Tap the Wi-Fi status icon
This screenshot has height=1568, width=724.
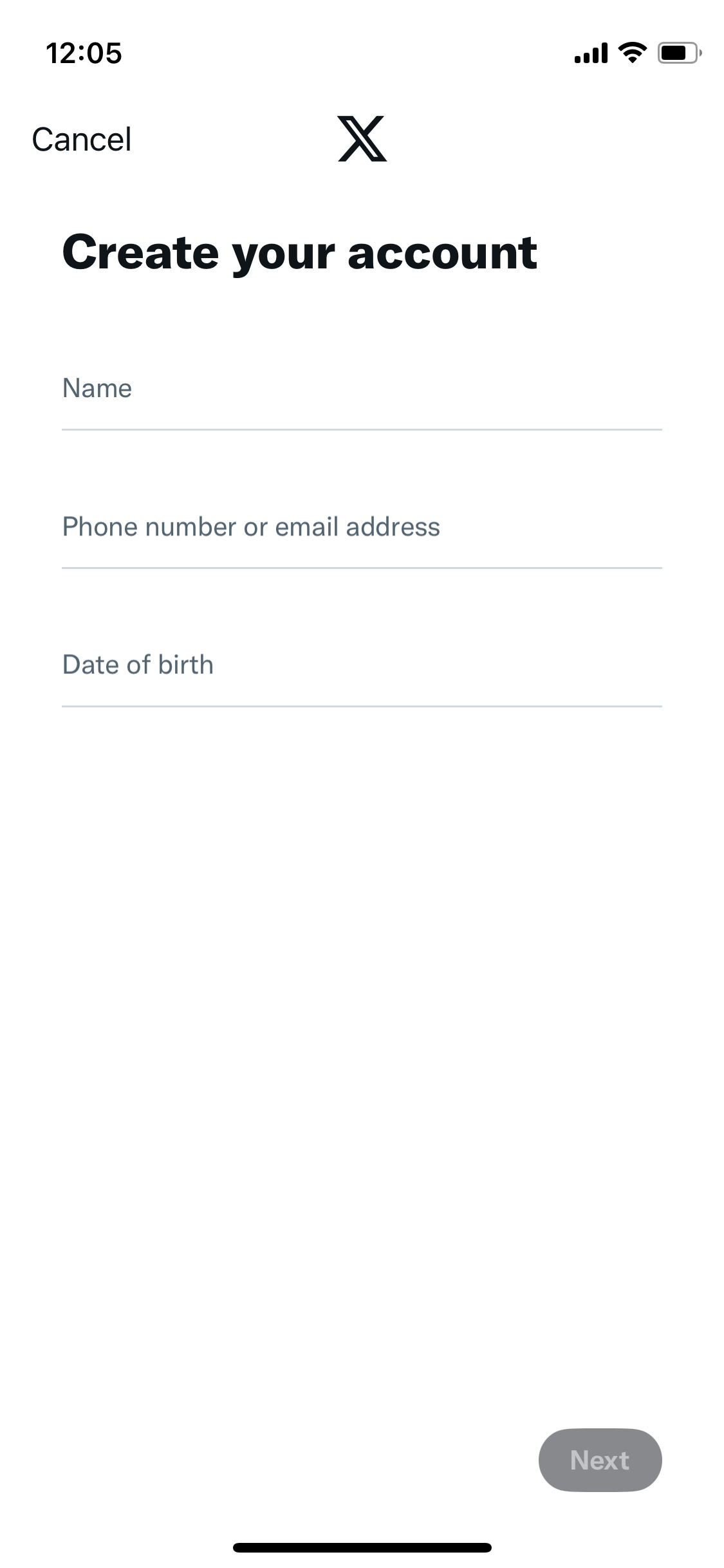point(632,53)
